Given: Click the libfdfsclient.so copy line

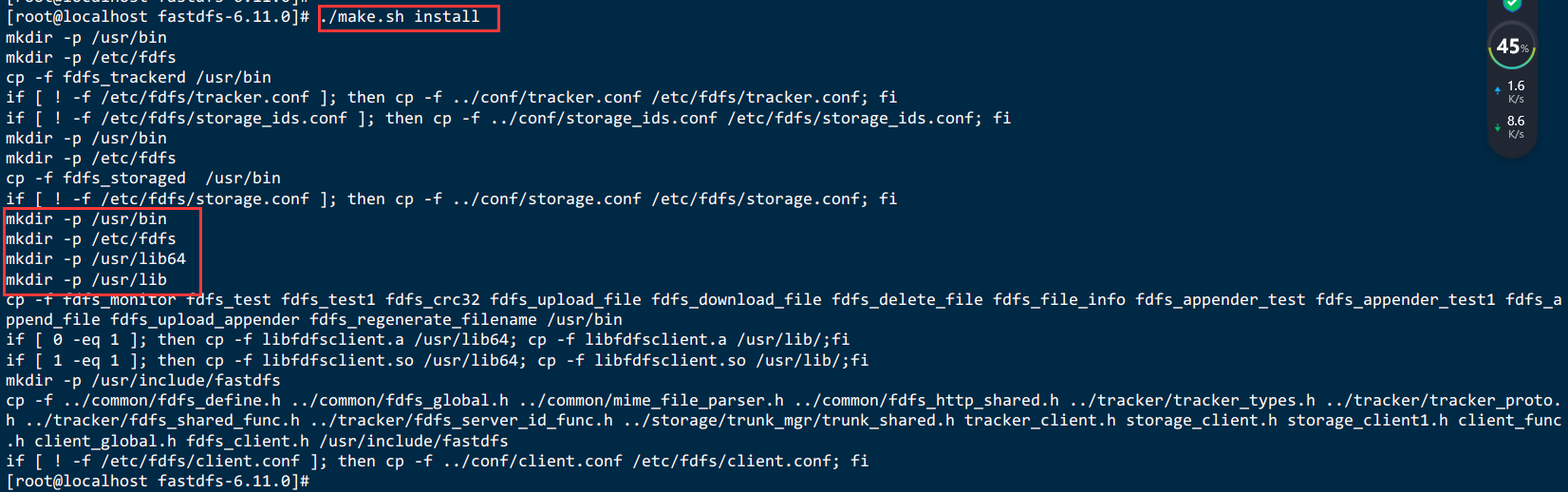Looking at the screenshot, I should [438, 361].
